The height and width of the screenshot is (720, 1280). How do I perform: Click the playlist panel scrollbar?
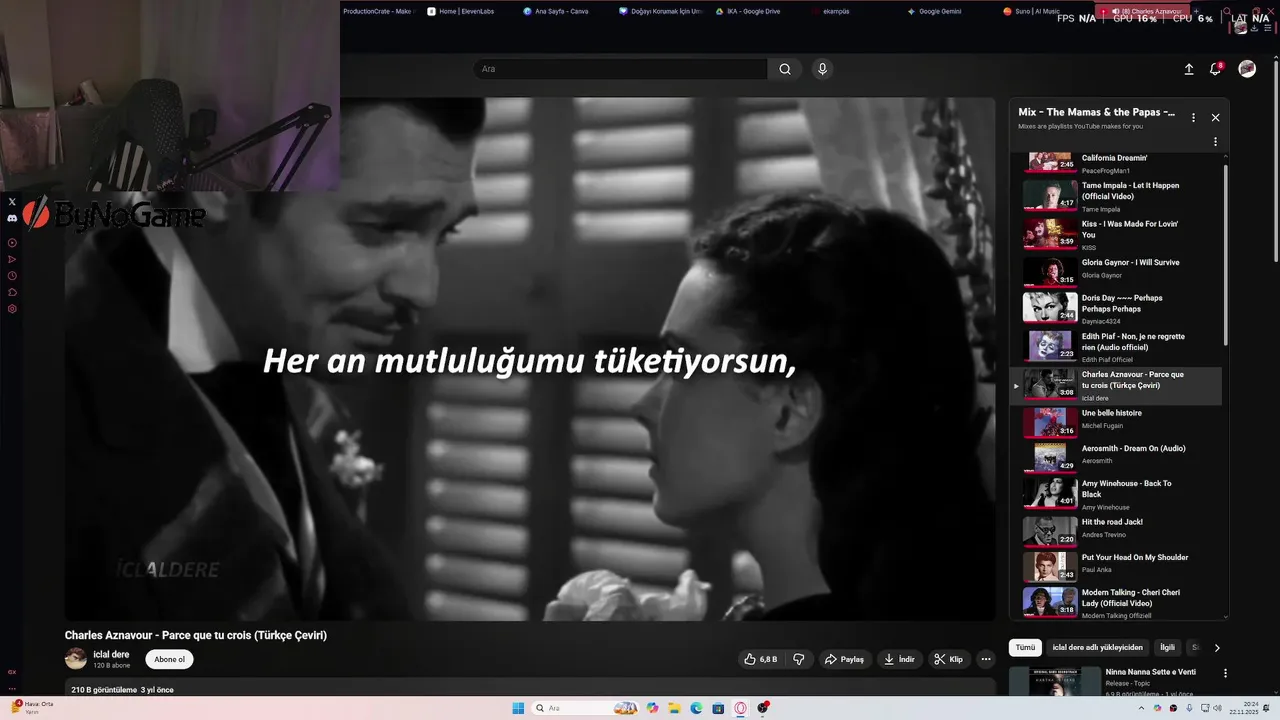click(1226, 257)
